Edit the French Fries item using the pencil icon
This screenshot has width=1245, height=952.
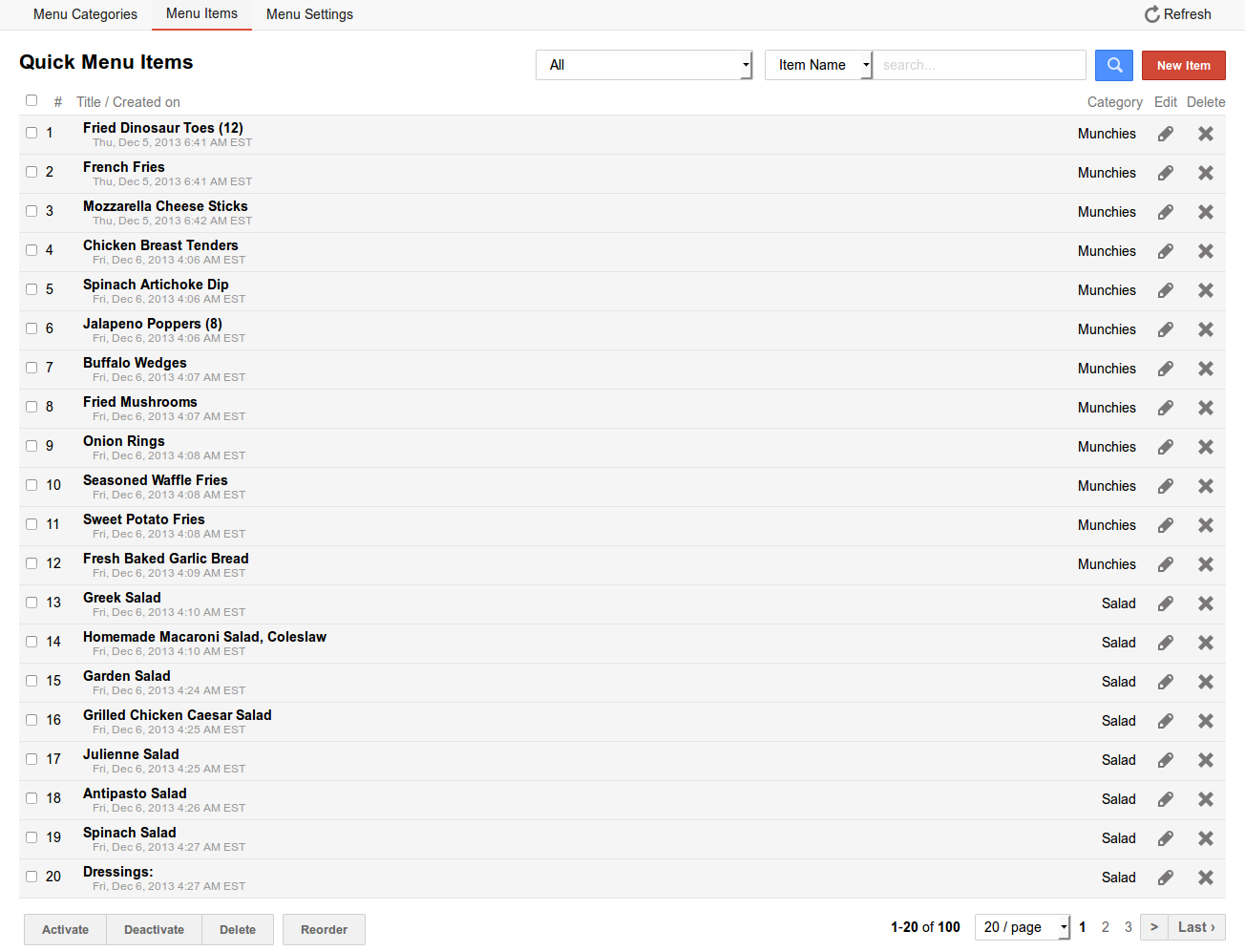pyautogui.click(x=1165, y=173)
